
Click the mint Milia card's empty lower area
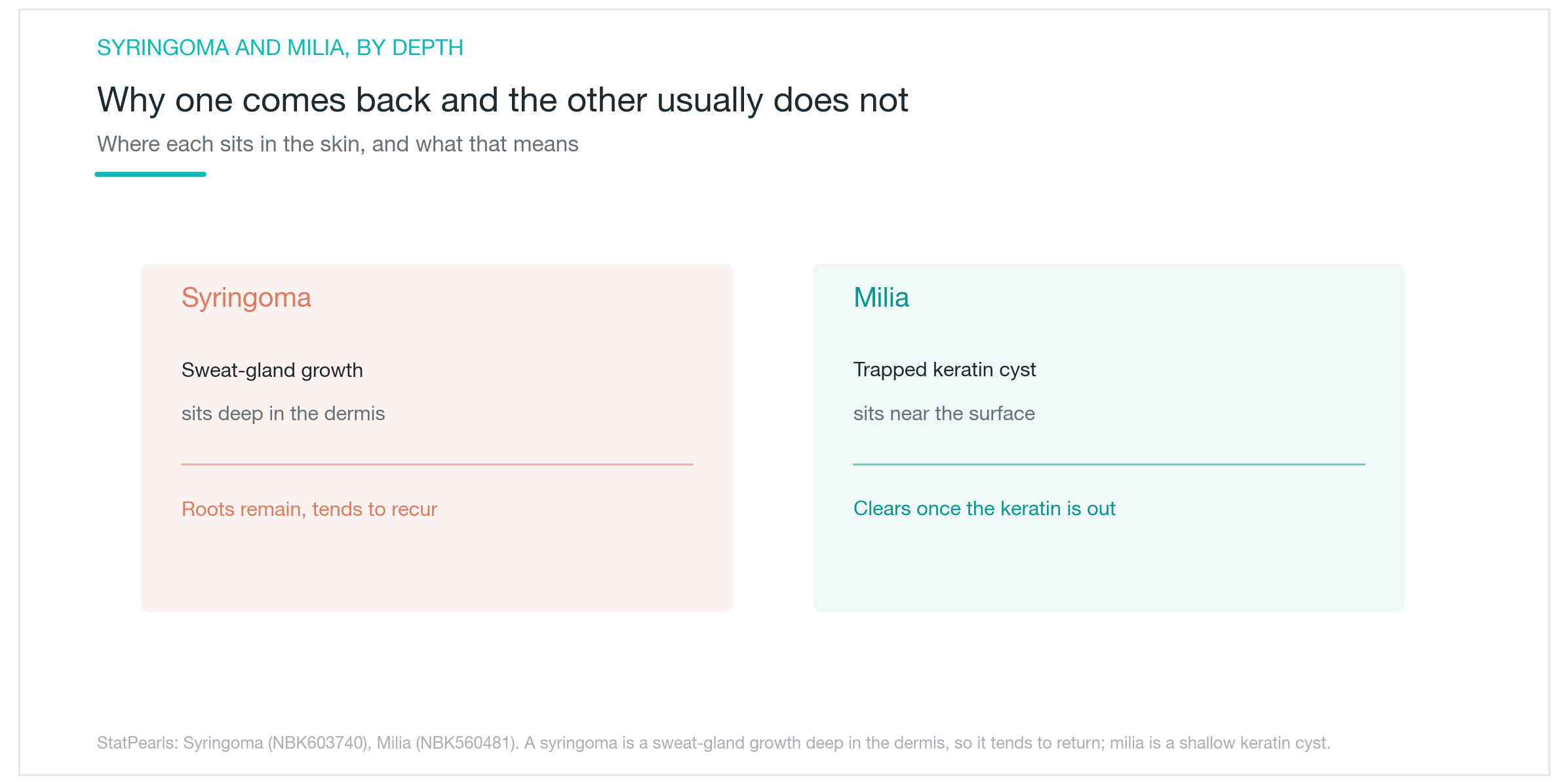(x=1108, y=567)
